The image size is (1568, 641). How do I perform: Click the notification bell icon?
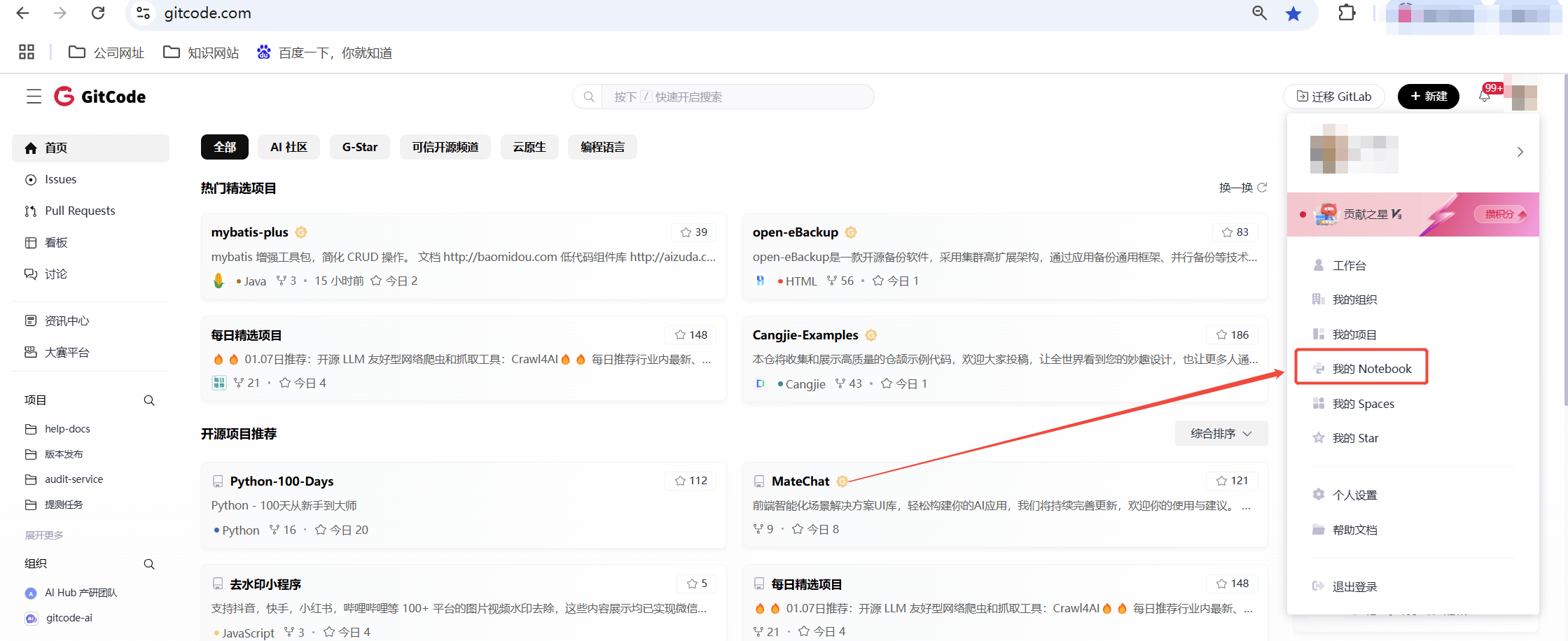1484,97
